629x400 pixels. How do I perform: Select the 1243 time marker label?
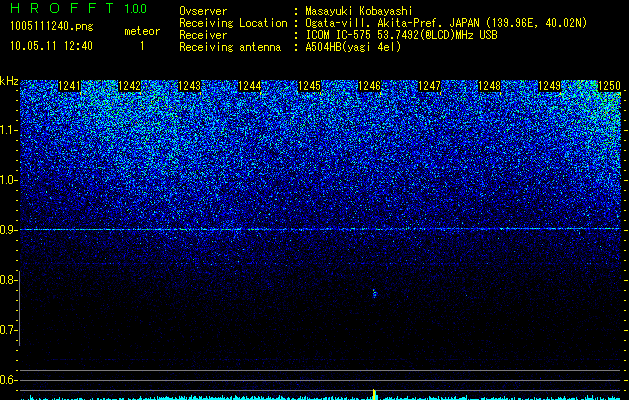(x=189, y=86)
